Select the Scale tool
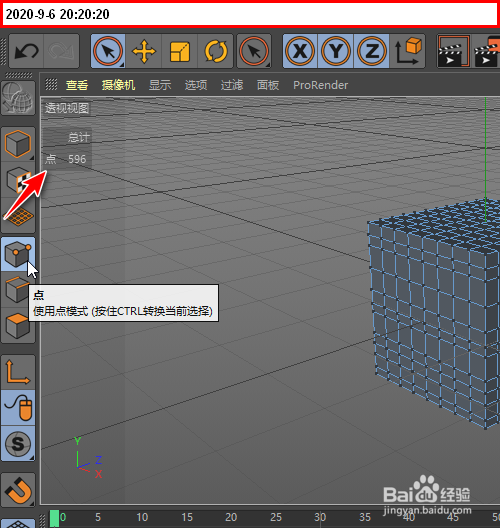 click(180, 52)
